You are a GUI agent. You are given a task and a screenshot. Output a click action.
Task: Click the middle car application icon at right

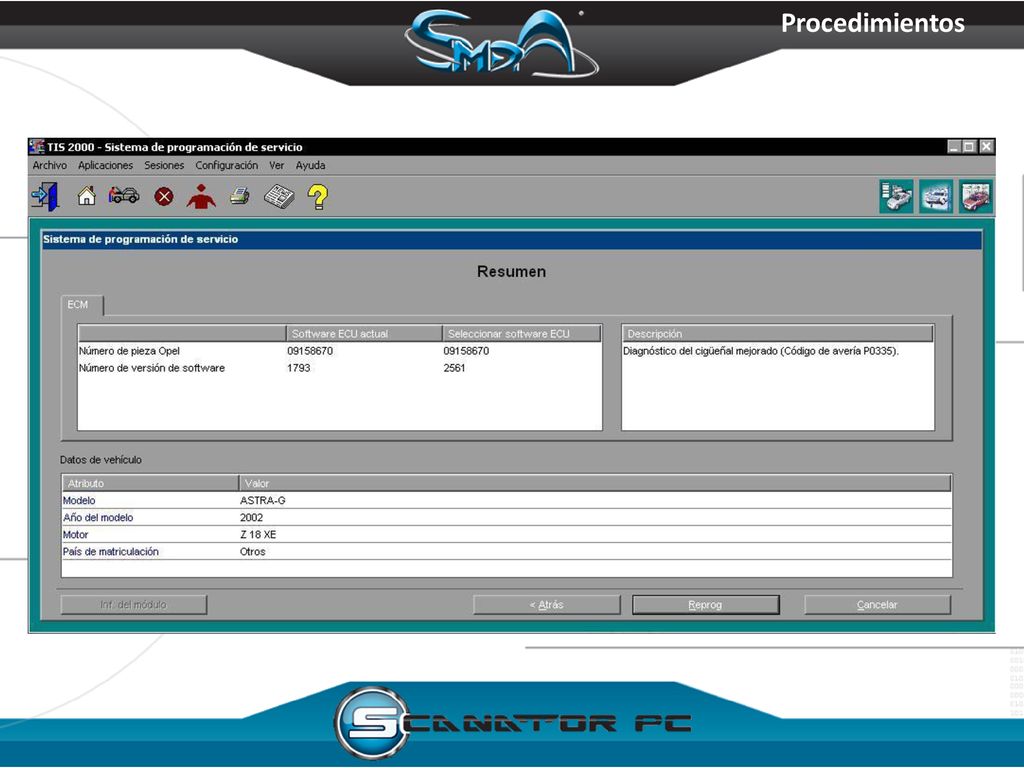coord(936,197)
